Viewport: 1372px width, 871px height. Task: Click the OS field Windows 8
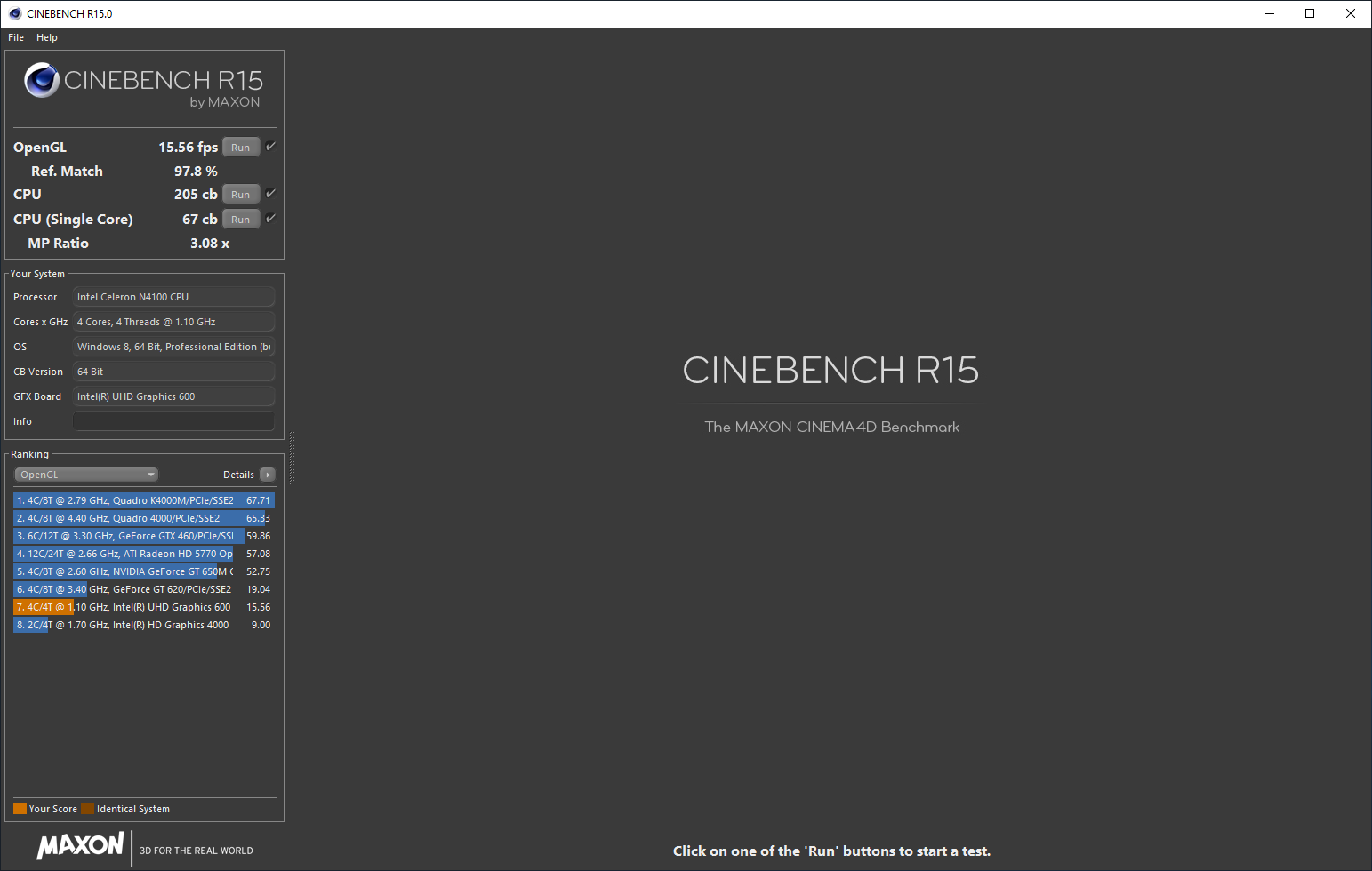tap(173, 347)
